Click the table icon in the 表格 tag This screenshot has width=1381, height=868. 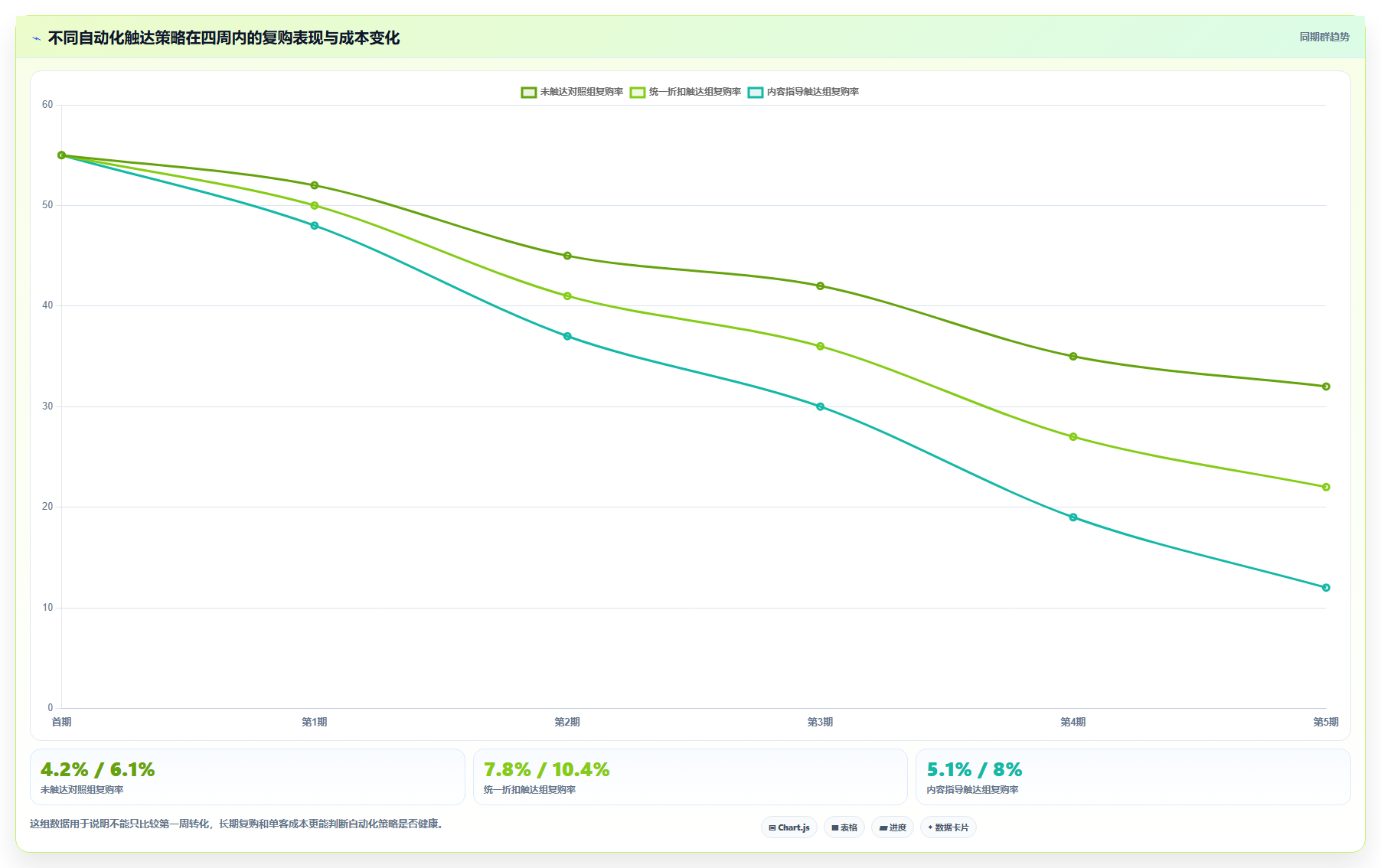(x=835, y=827)
